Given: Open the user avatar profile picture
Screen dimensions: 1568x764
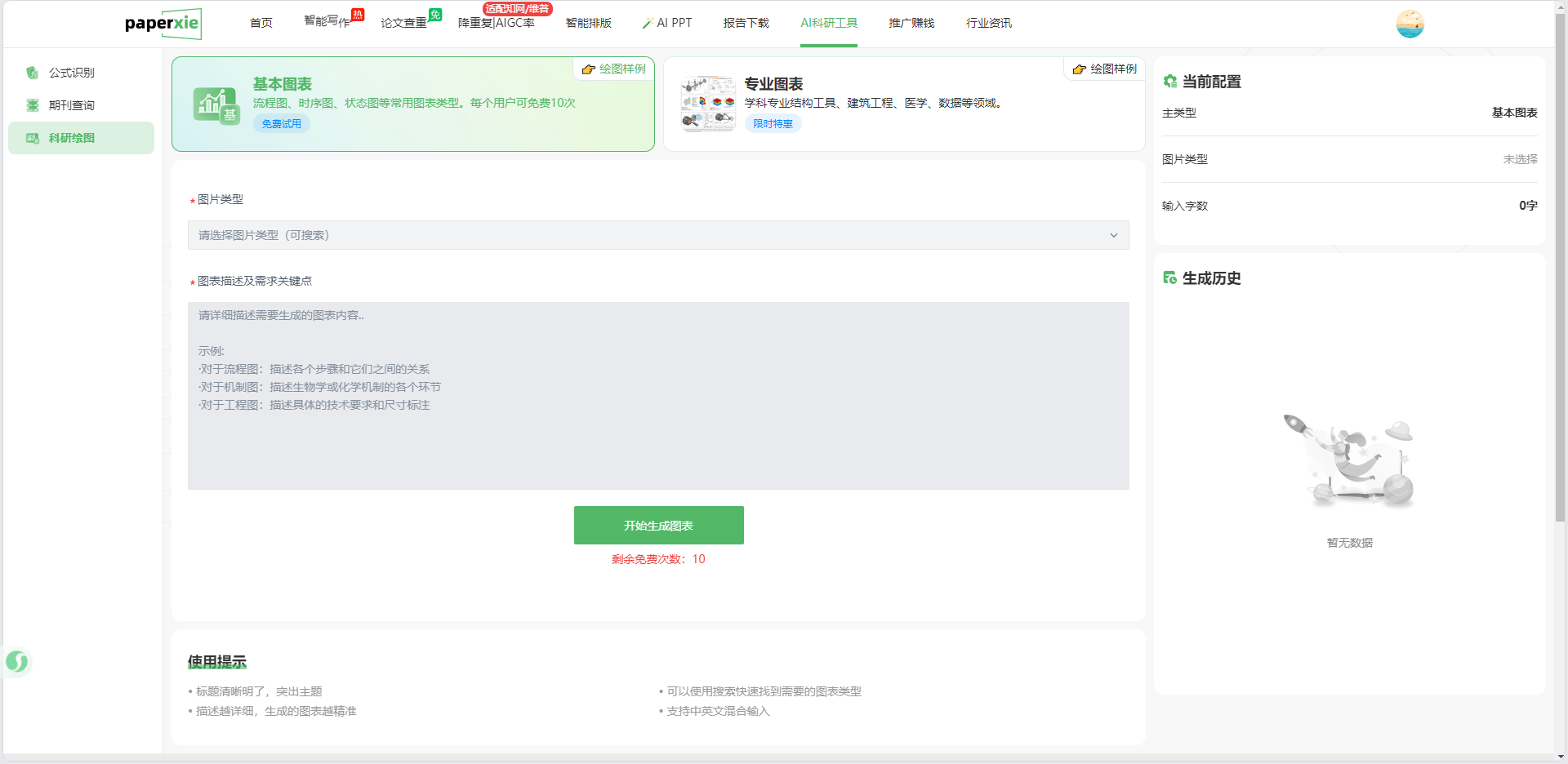Looking at the screenshot, I should [1410, 24].
